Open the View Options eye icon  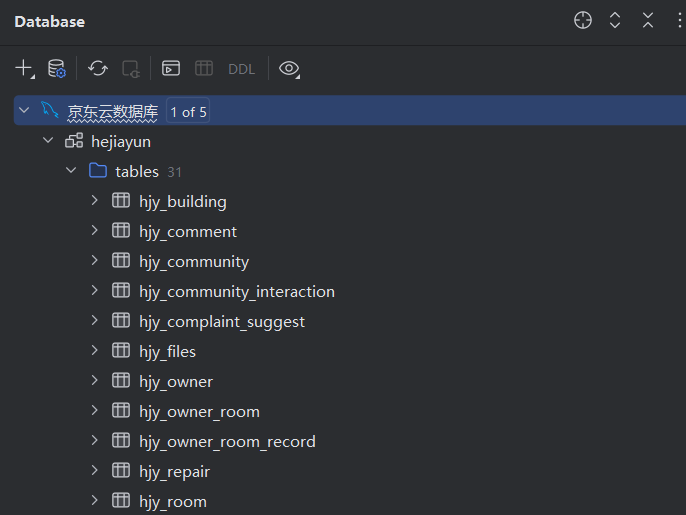tap(290, 69)
